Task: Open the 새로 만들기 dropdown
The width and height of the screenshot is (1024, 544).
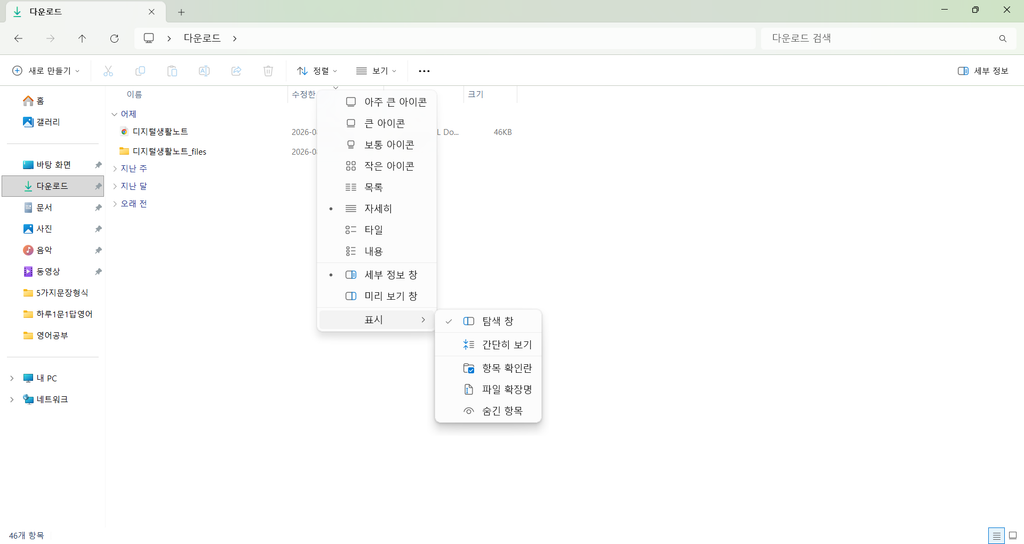Action: coord(46,71)
